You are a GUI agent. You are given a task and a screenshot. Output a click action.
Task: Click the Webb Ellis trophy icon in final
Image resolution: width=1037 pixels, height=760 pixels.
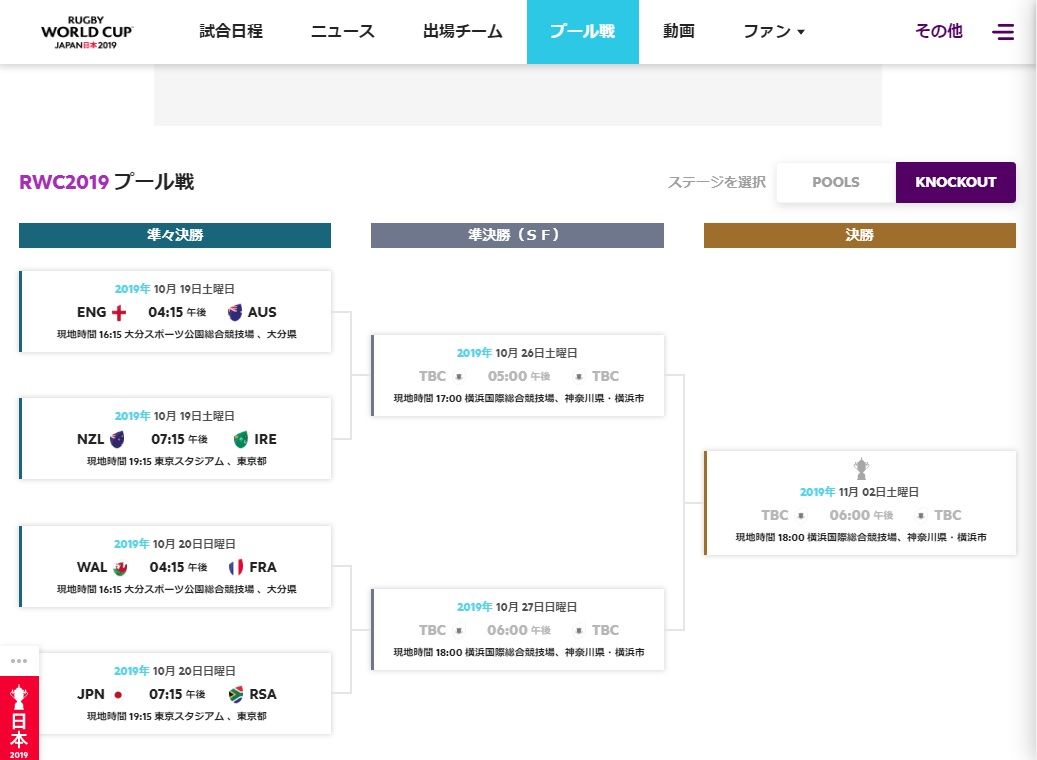coord(860,468)
